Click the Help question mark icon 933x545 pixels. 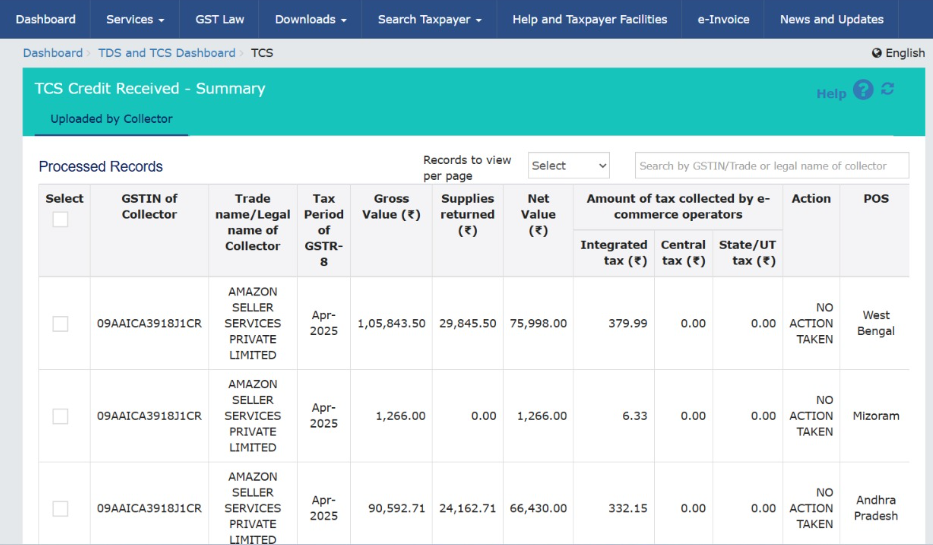click(x=863, y=91)
